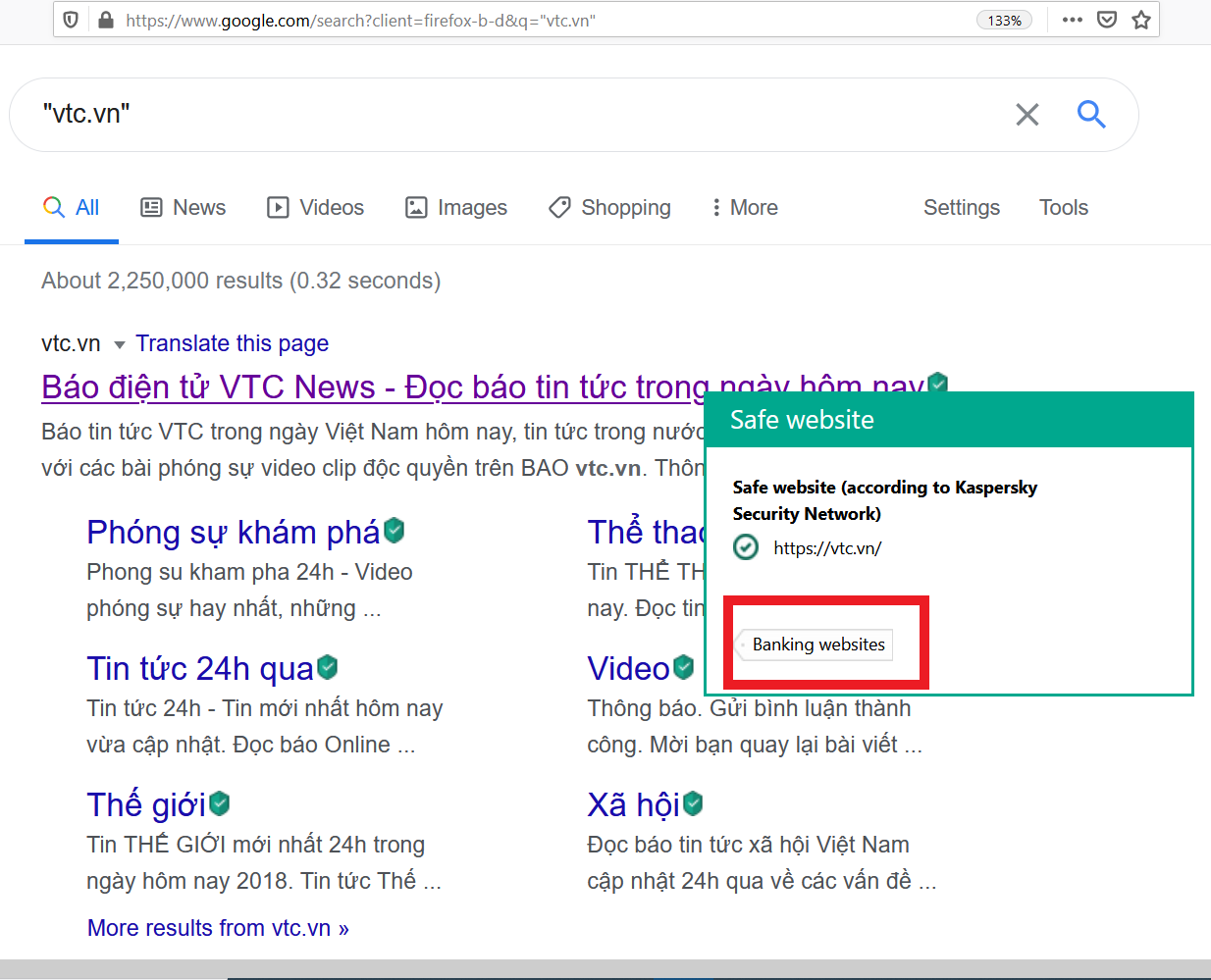Click the tracking protection shield icon
The height and width of the screenshot is (980, 1211).
[x=71, y=20]
